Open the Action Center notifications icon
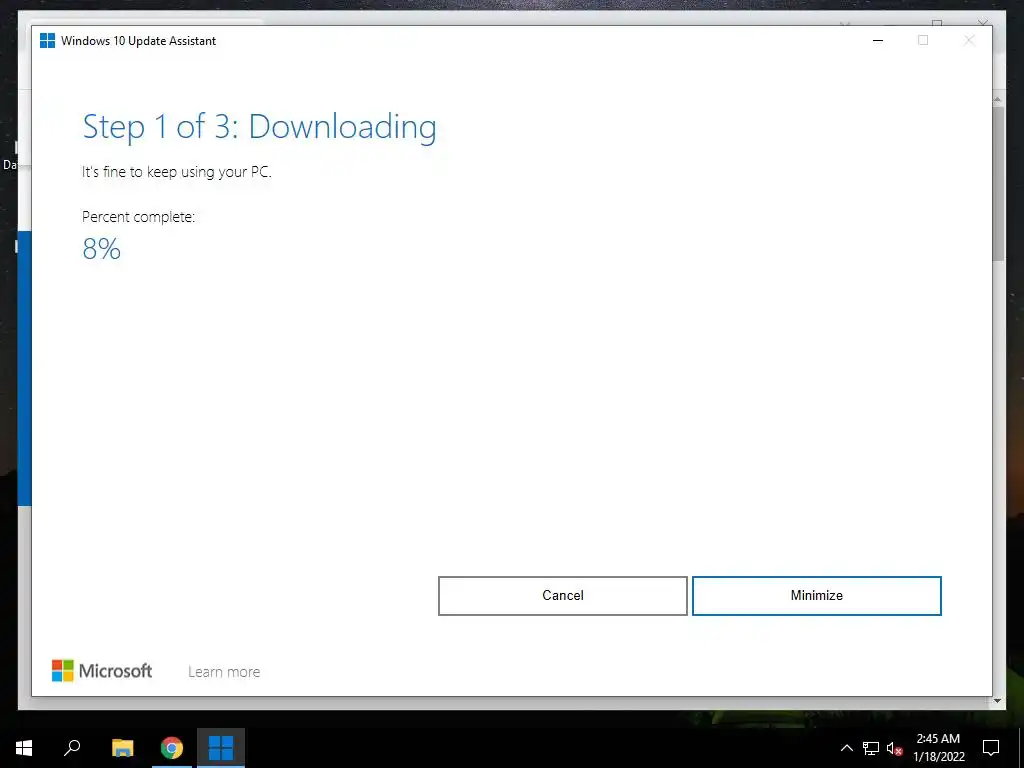Viewport: 1024px width, 768px height. pyautogui.click(x=991, y=748)
